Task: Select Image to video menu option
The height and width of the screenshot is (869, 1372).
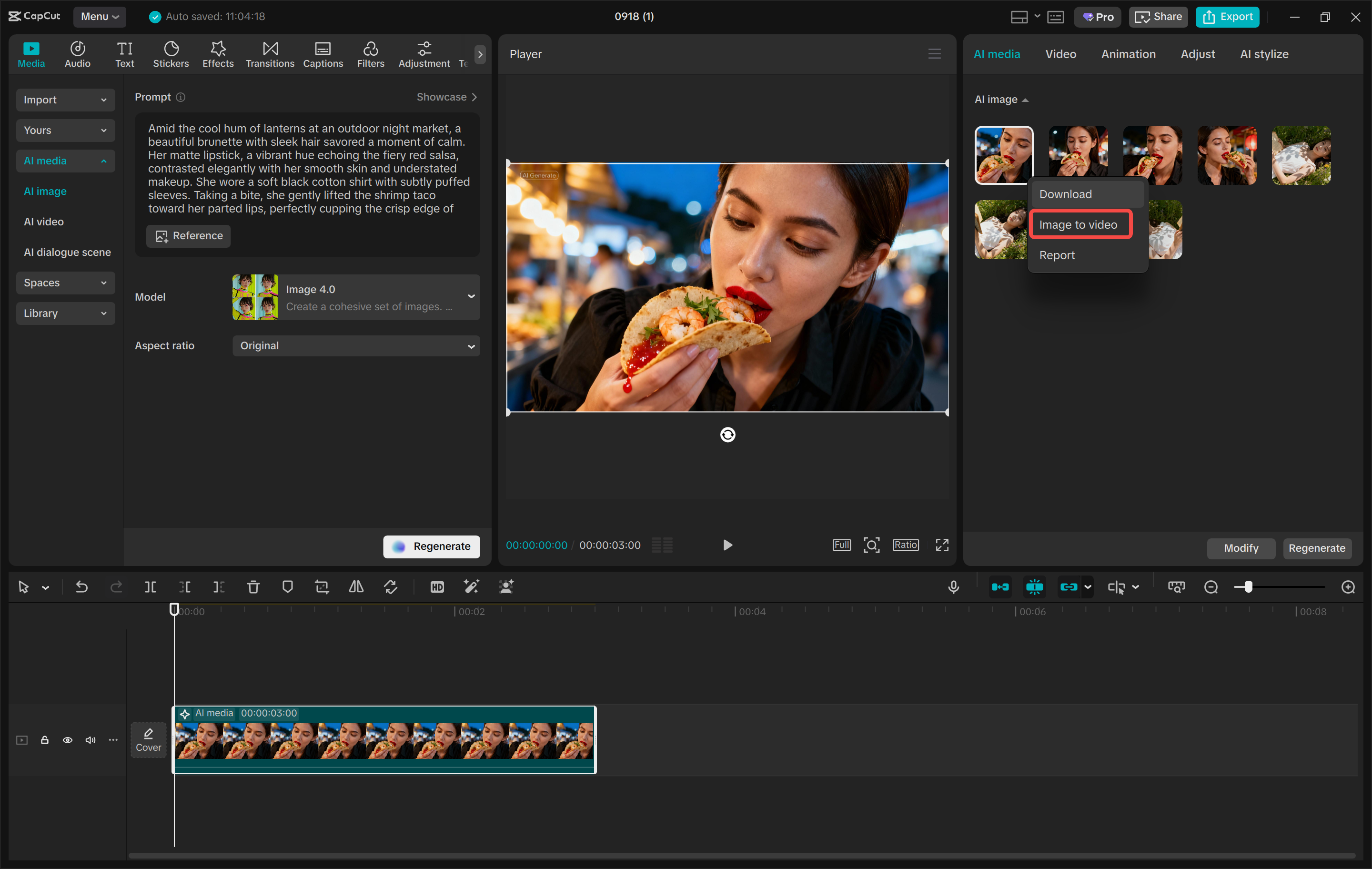Action: pyautogui.click(x=1078, y=224)
